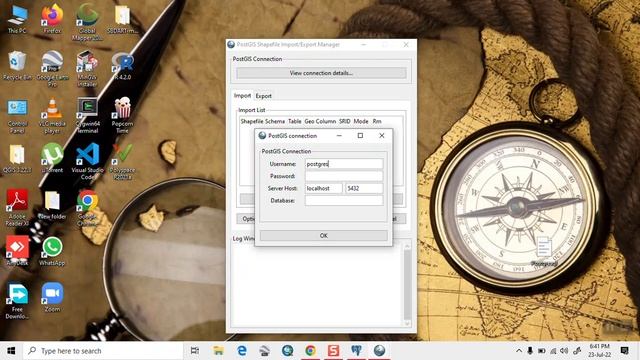Launch VLC media player shortcut
The height and width of the screenshot is (360, 640).
click(52, 116)
